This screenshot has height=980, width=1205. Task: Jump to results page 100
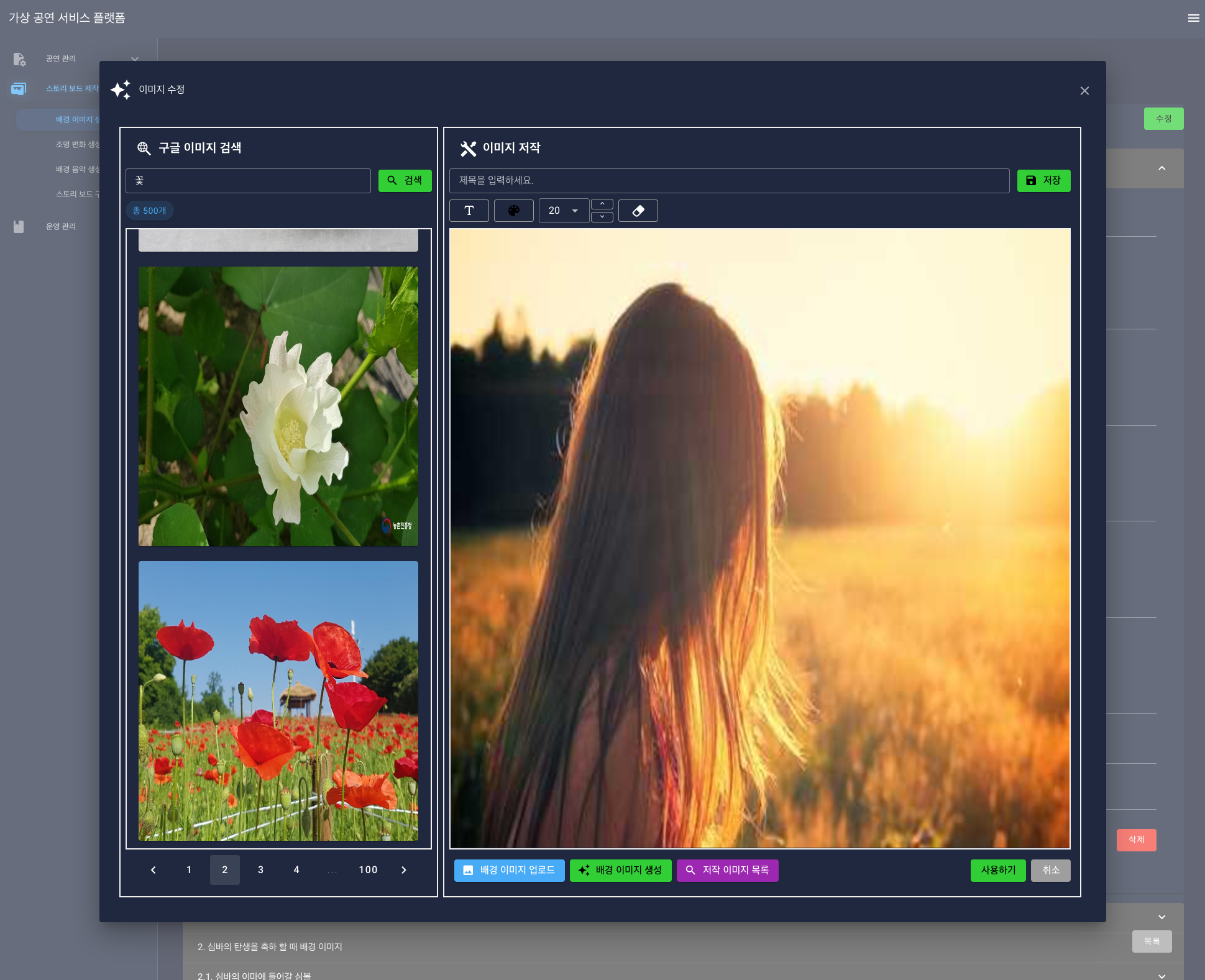[x=368, y=870]
